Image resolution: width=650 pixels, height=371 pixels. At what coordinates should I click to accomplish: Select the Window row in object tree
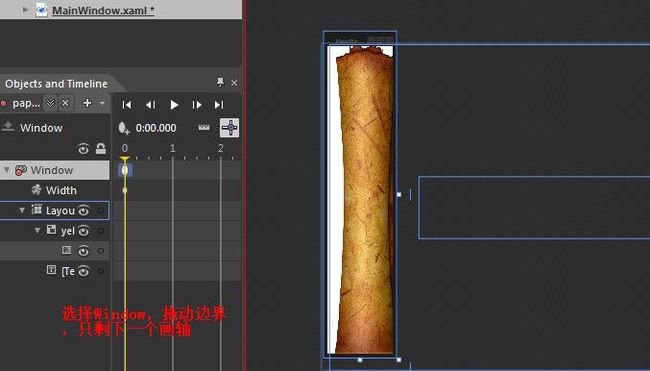point(55,170)
